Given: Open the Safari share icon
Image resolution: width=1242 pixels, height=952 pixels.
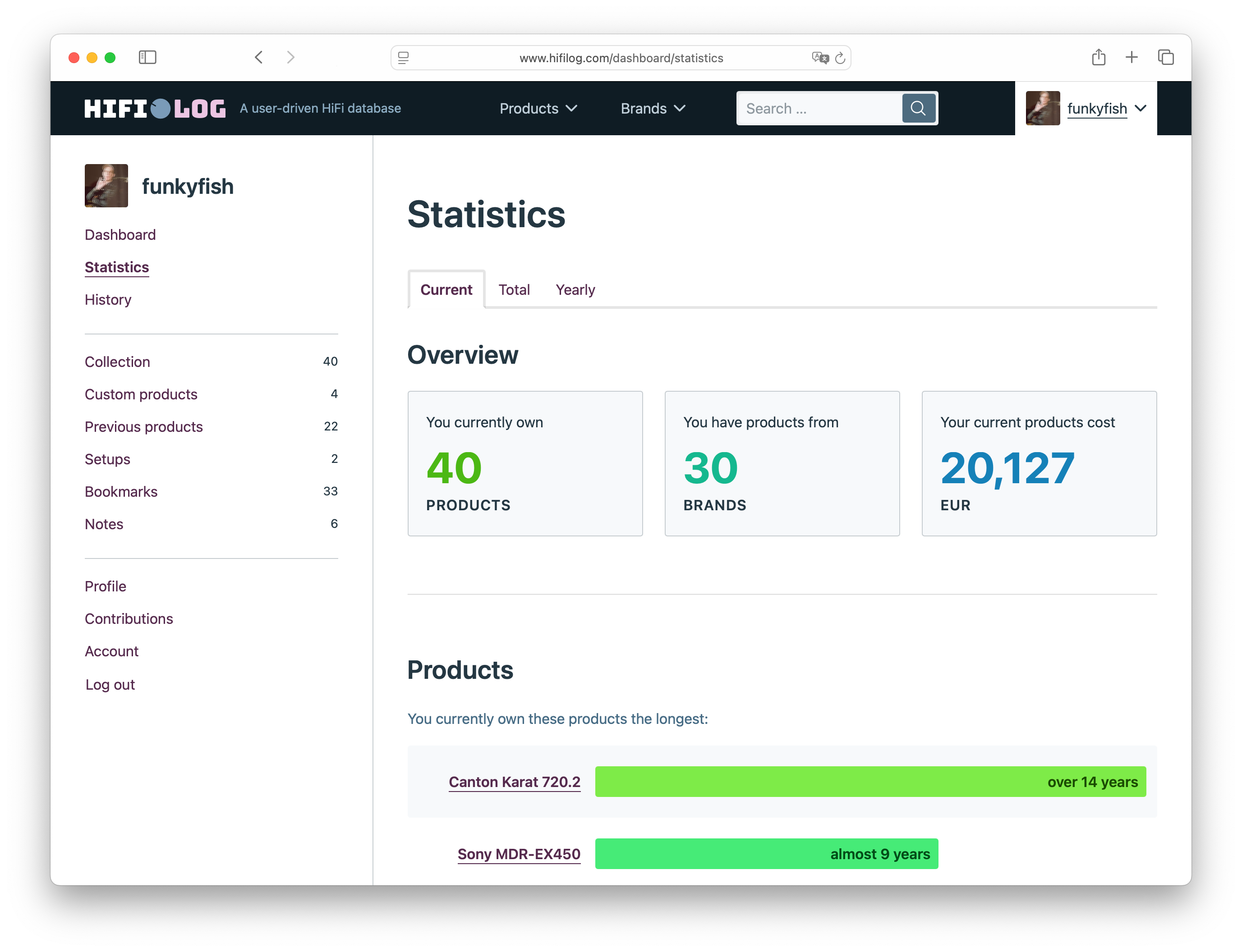Looking at the screenshot, I should coord(1099,57).
